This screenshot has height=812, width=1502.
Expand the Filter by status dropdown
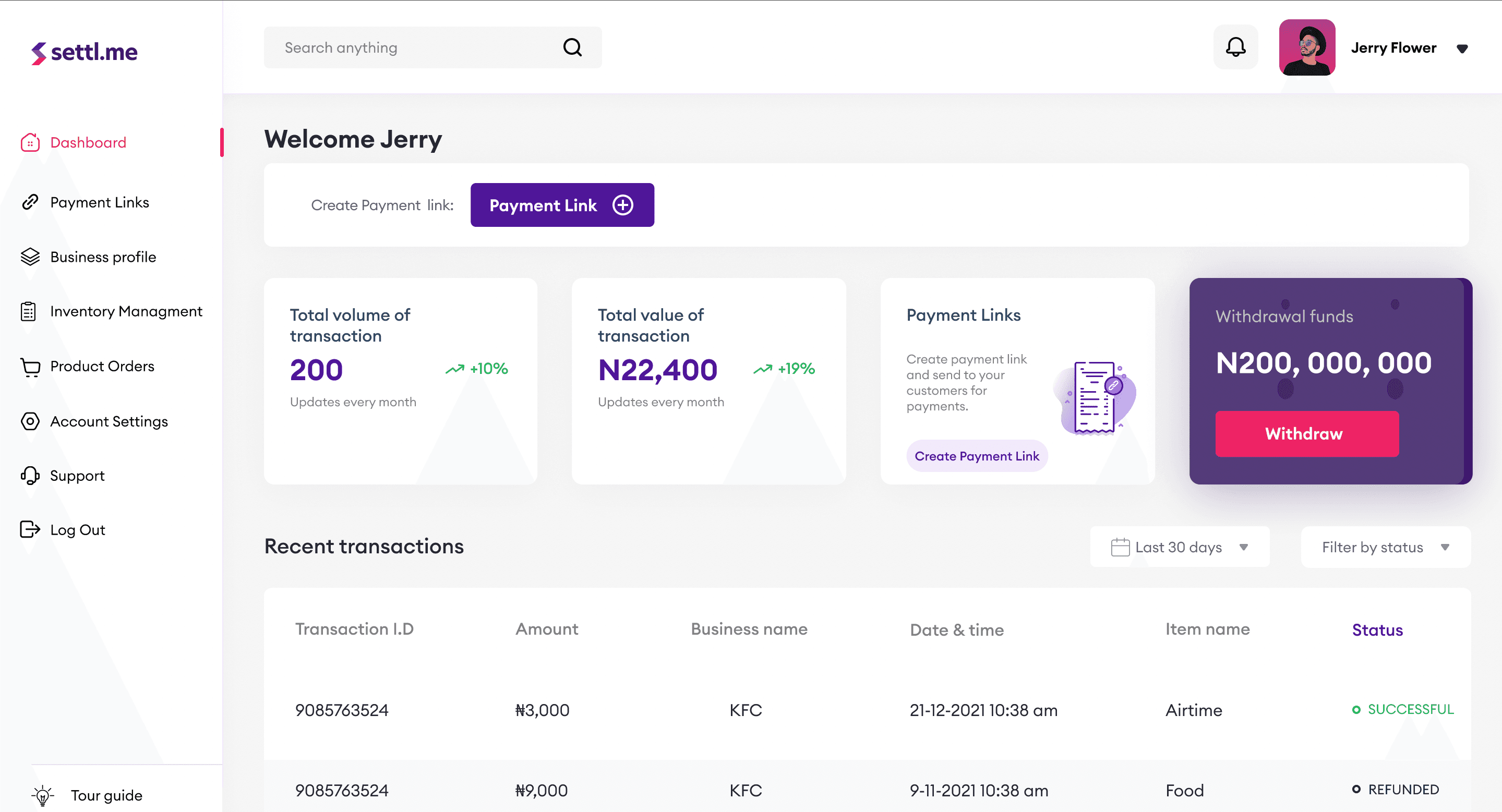(x=1385, y=547)
